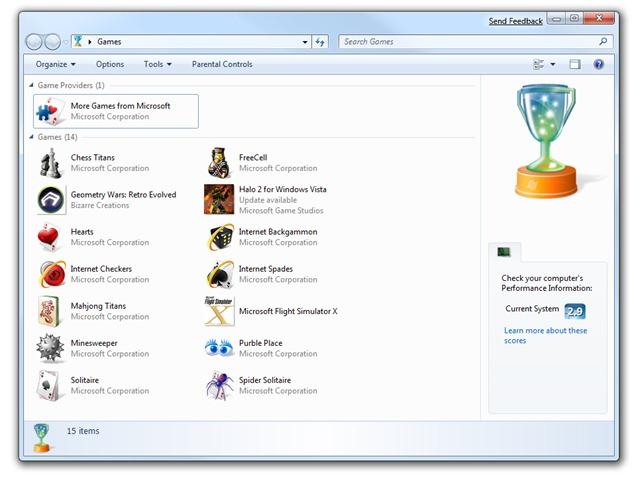This screenshot has height=477, width=640.
Task: Open the Organize dropdown menu
Action: 55,64
